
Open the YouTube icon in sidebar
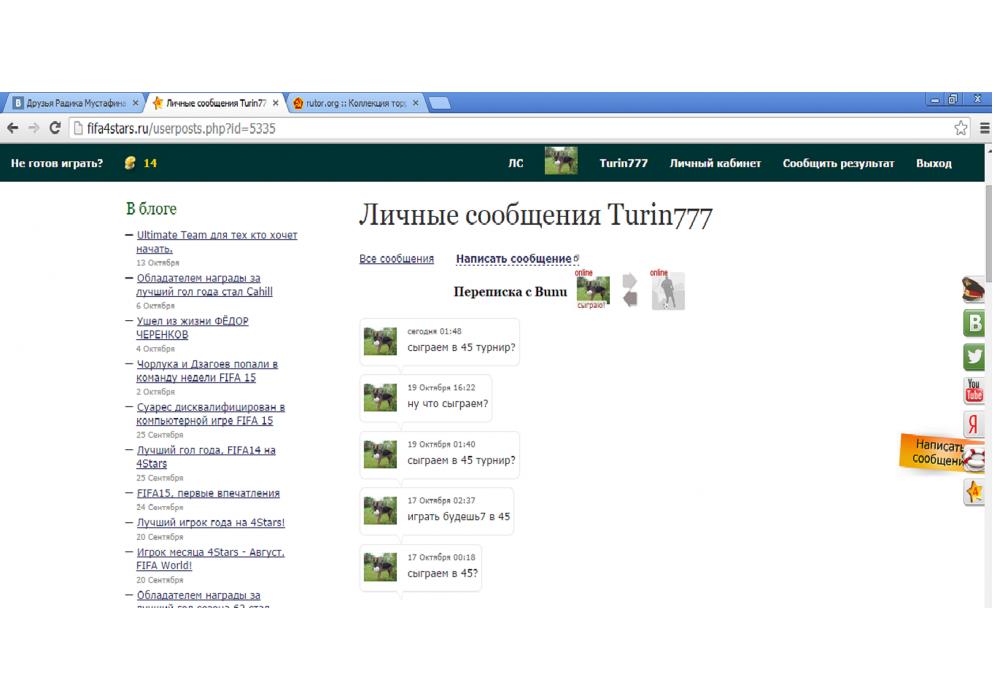pos(974,390)
